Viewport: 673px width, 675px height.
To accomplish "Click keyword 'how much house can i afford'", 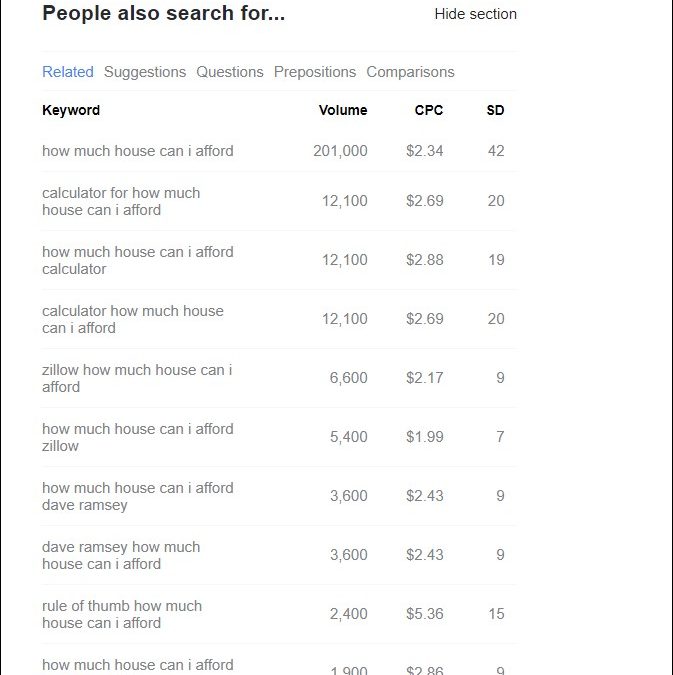I will tap(138, 151).
